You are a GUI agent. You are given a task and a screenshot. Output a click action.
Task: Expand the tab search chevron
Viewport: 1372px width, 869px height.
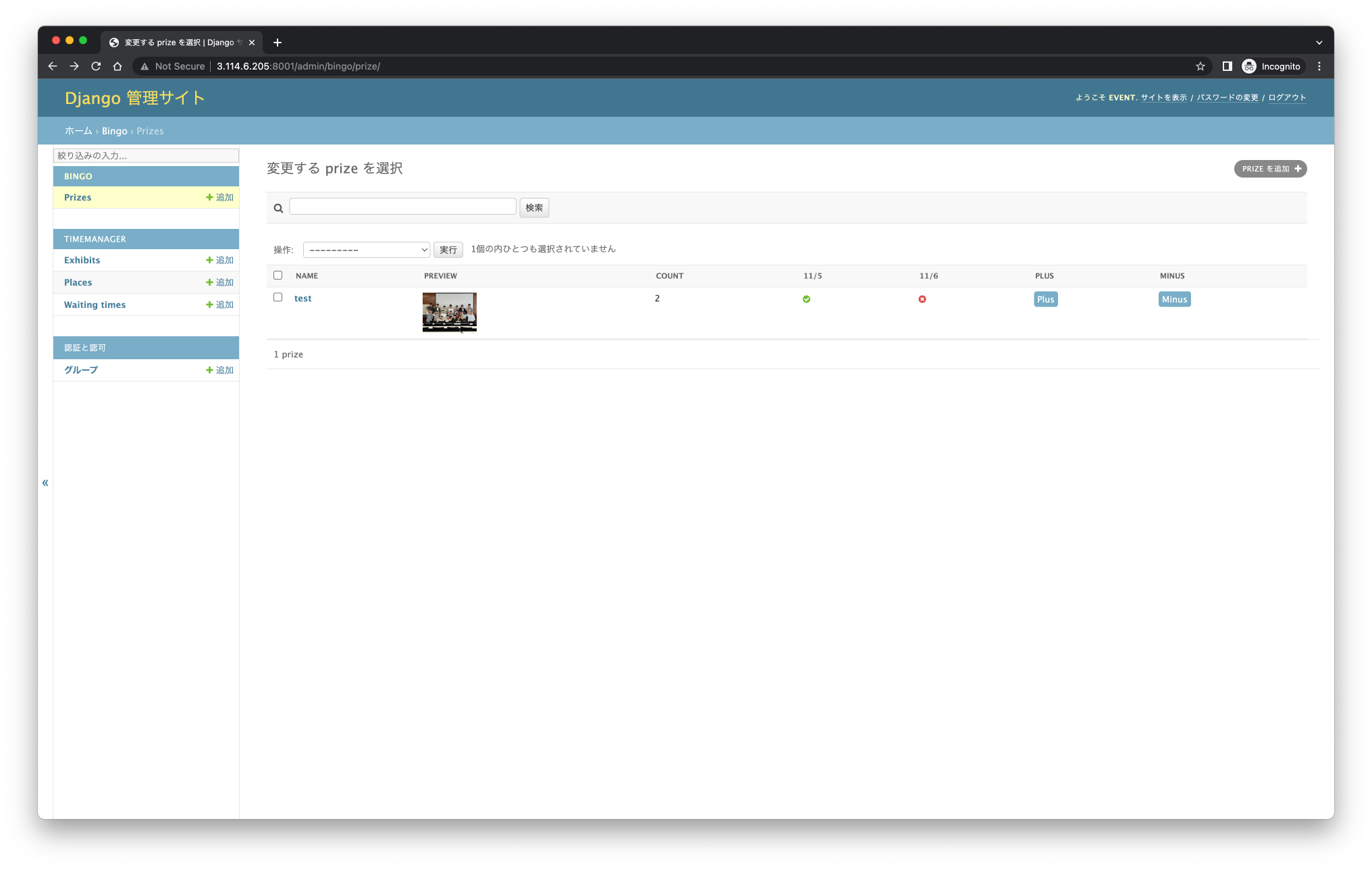(x=1319, y=43)
